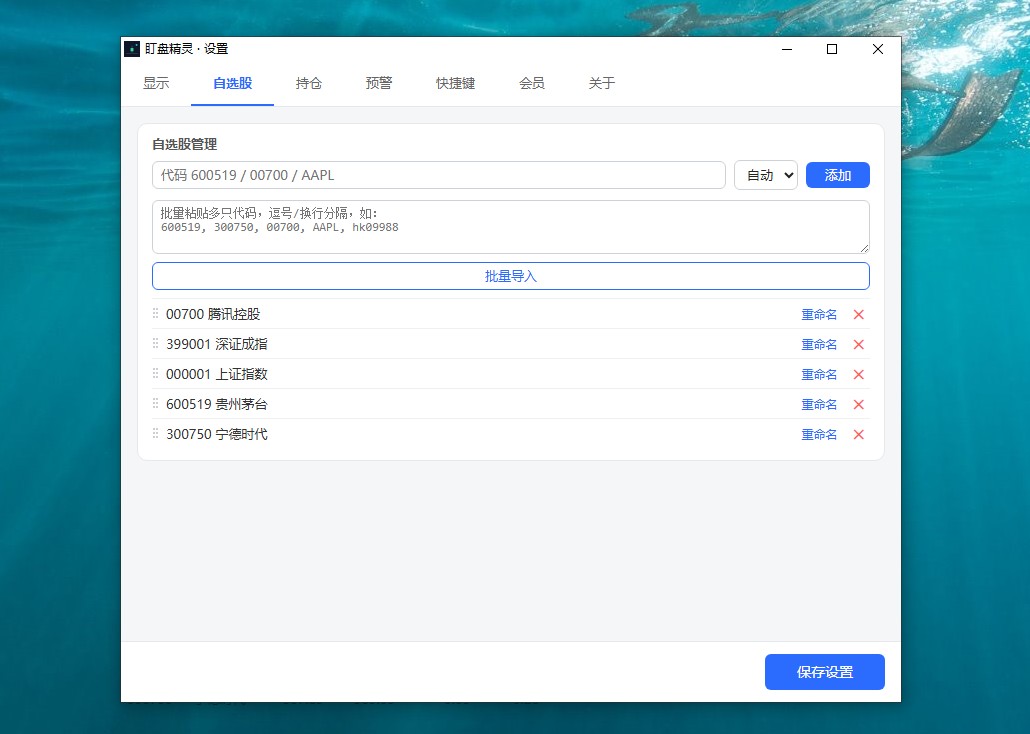Image resolution: width=1030 pixels, height=734 pixels.
Task: Click drag handle beside 600519 贵州茅台
Action: click(156, 403)
